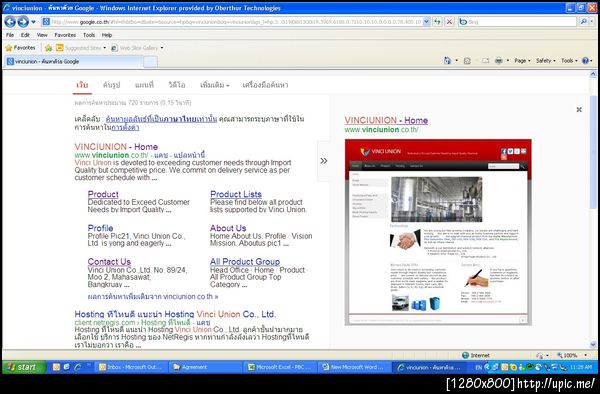Expand the เพิ่มเติม more dropdown
The height and width of the screenshot is (394, 600).
[x=215, y=85]
